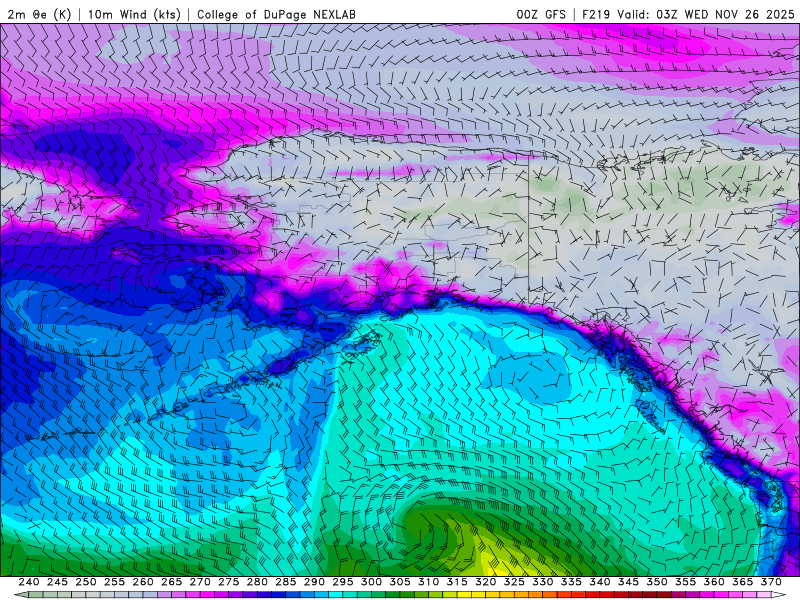Click the '00Z GFS' model run label
800x600 pixels.
click(x=541, y=14)
